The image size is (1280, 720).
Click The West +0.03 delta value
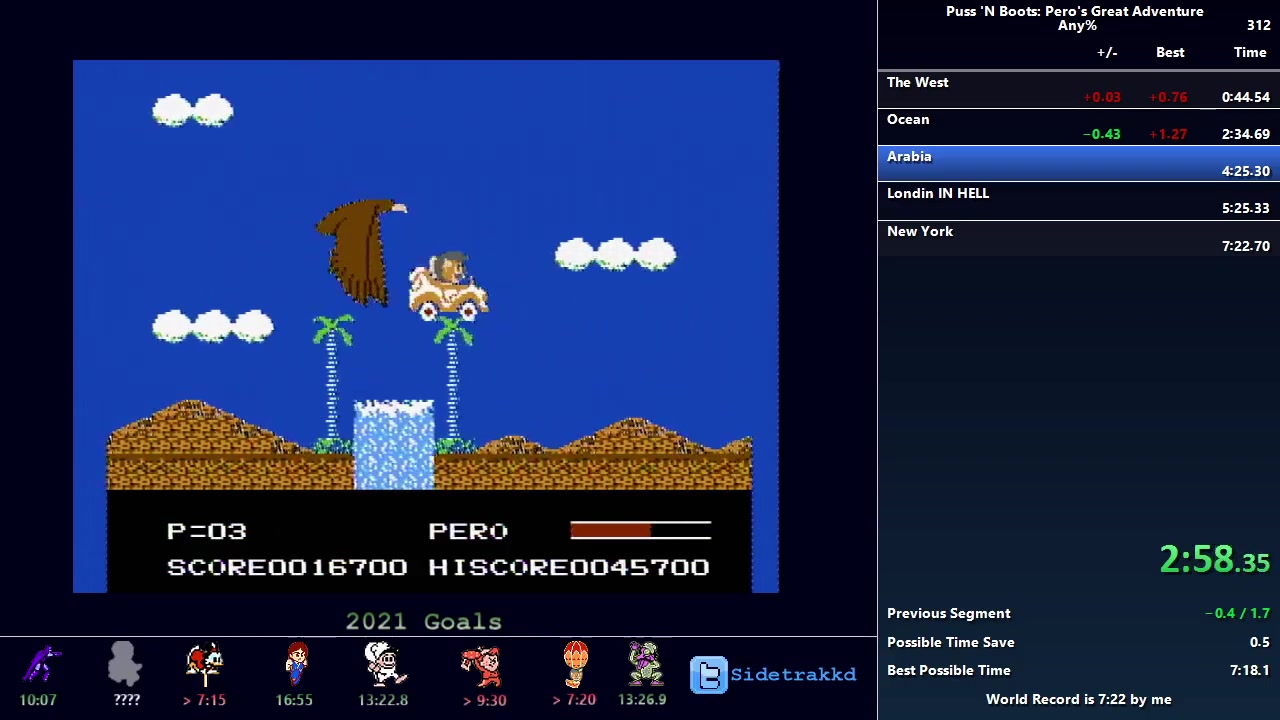(1101, 97)
